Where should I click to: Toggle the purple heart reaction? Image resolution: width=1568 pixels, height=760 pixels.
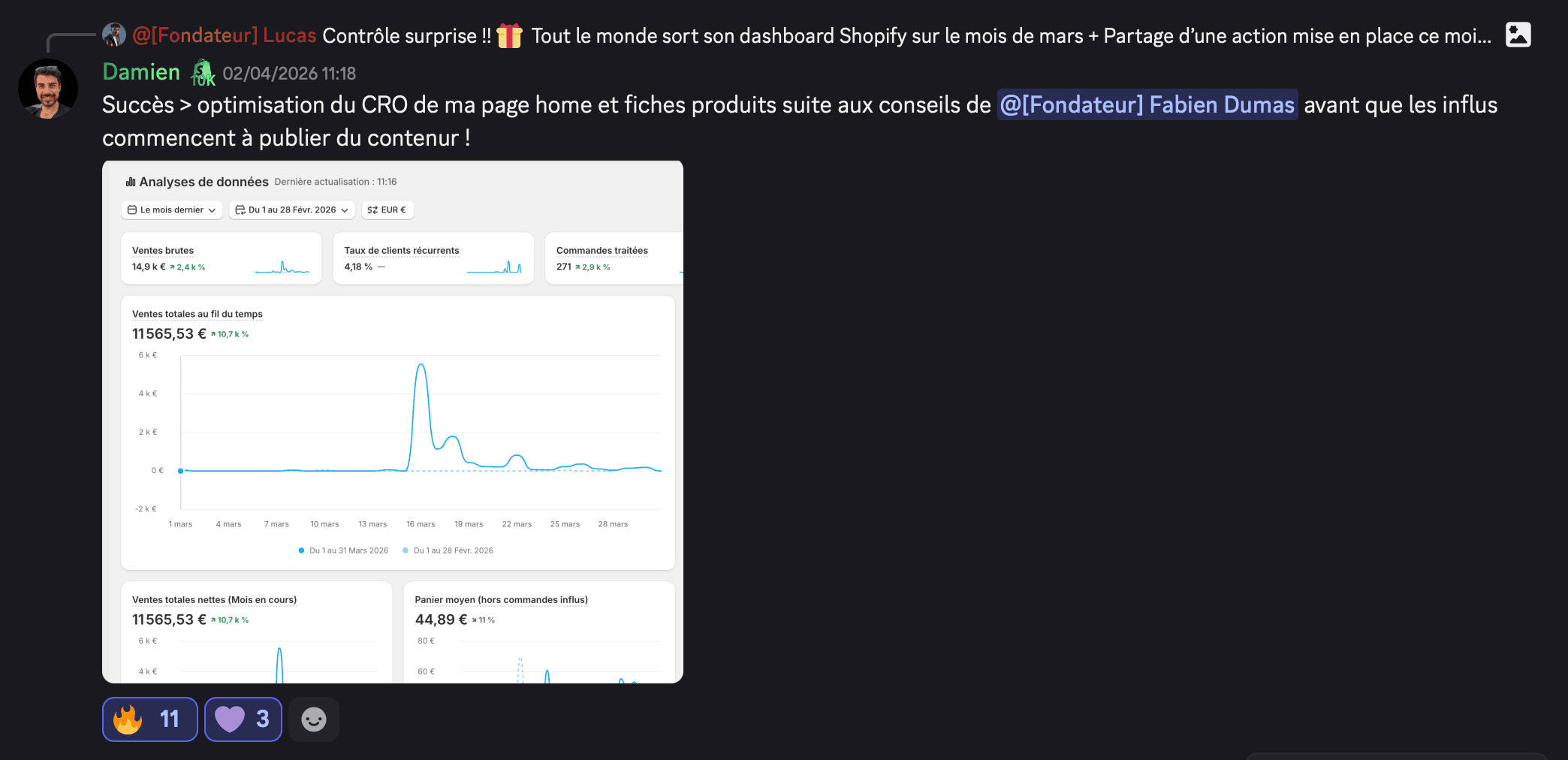pos(243,719)
